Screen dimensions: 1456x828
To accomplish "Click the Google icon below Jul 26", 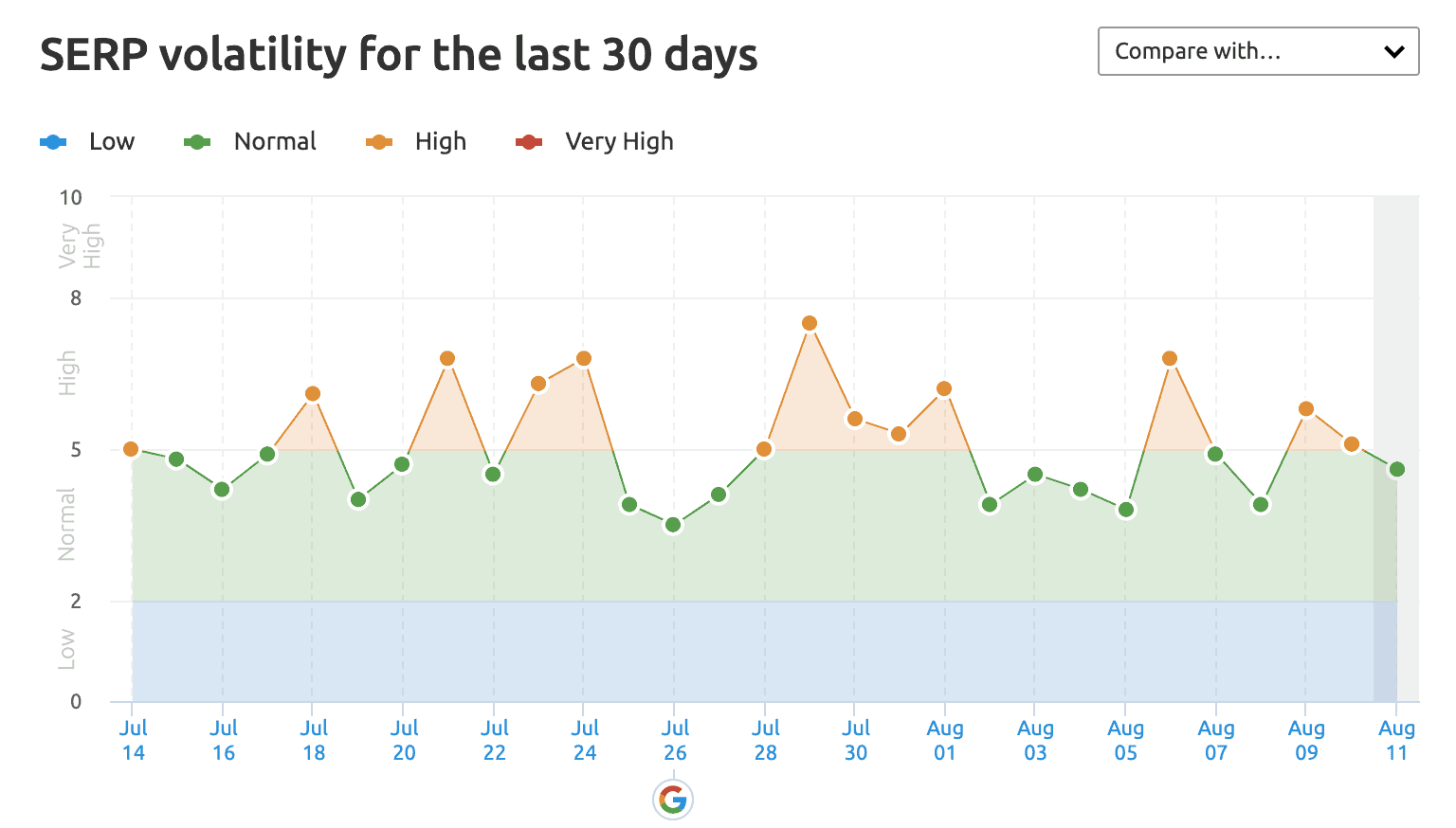I will tap(673, 800).
